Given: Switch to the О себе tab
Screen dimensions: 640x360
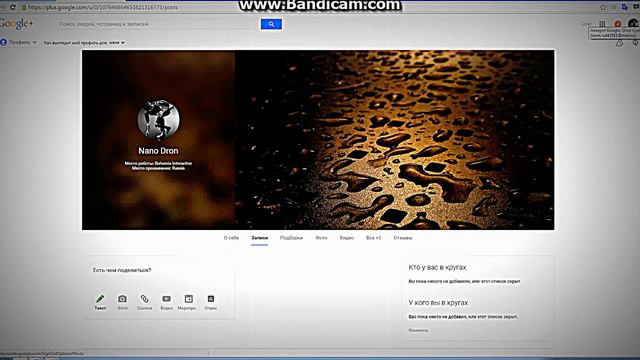Looking at the screenshot, I should pyautogui.click(x=231, y=238).
